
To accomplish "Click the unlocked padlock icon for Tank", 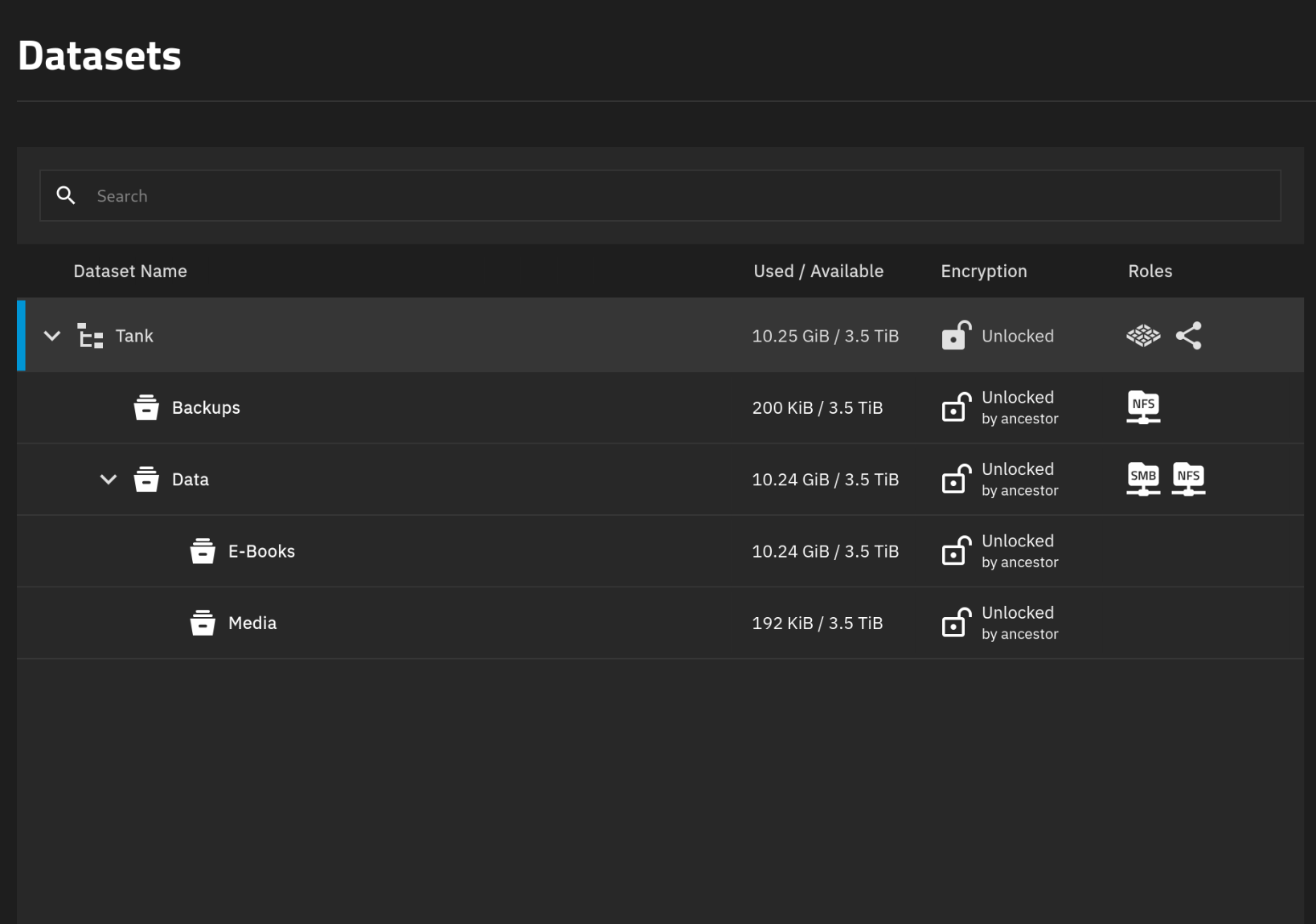I will [x=955, y=335].
